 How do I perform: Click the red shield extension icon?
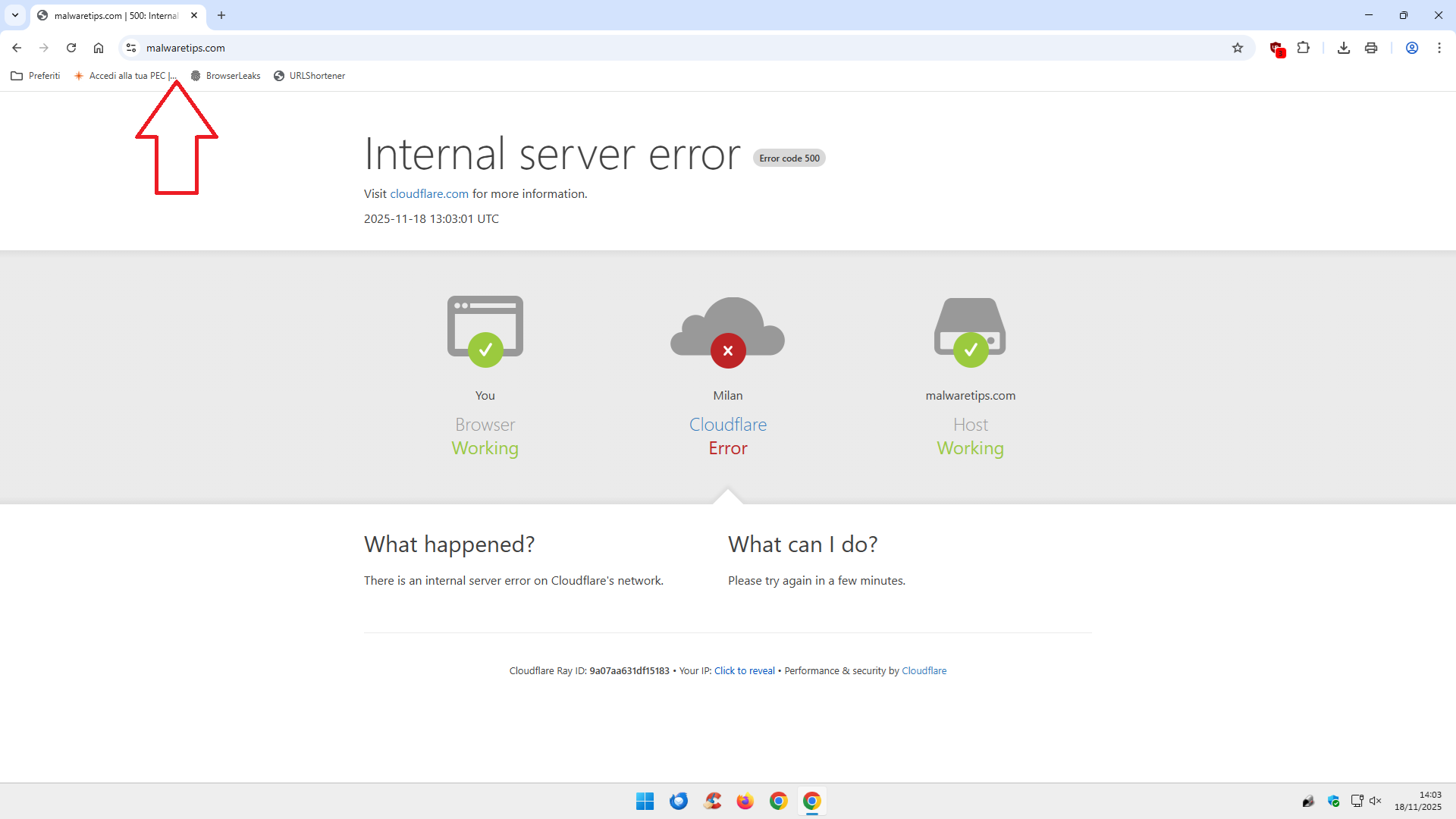point(1277,49)
